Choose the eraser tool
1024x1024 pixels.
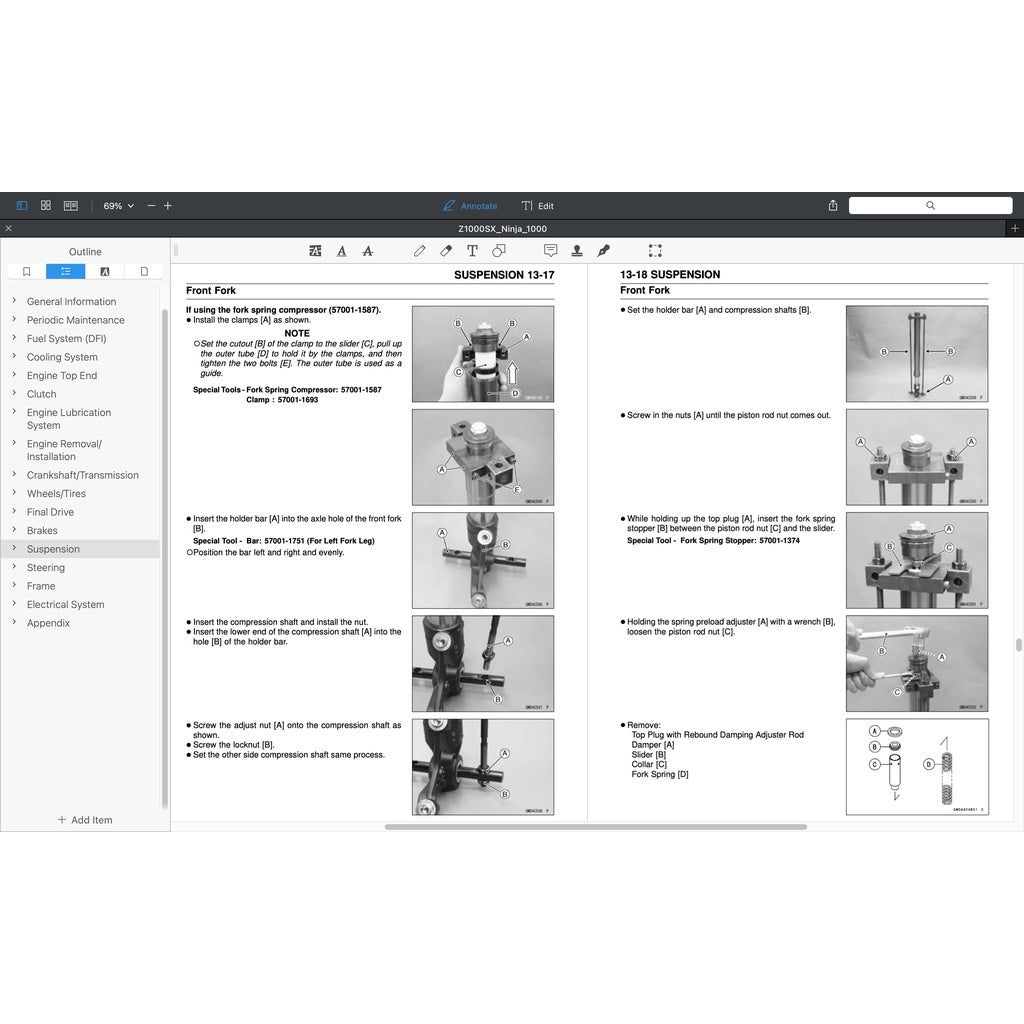click(x=447, y=251)
